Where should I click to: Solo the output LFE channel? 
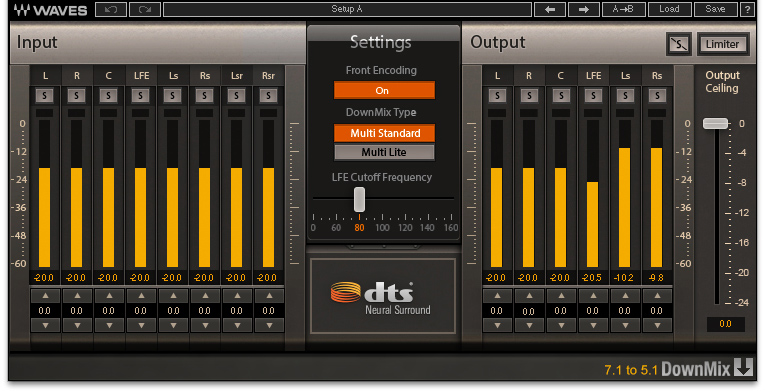pos(593,96)
